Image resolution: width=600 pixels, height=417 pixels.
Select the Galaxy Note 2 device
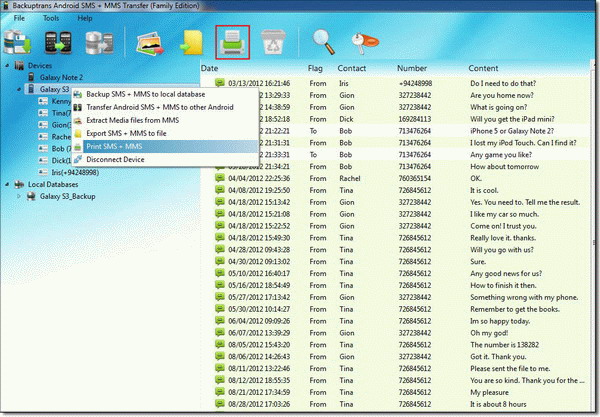pyautogui.click(x=61, y=77)
